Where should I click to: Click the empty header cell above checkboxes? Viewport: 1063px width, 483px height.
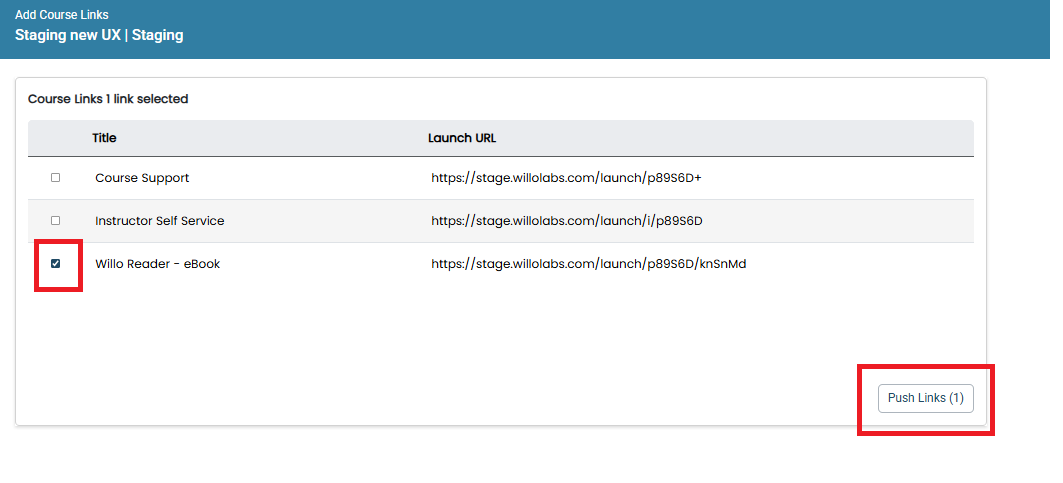(x=56, y=138)
